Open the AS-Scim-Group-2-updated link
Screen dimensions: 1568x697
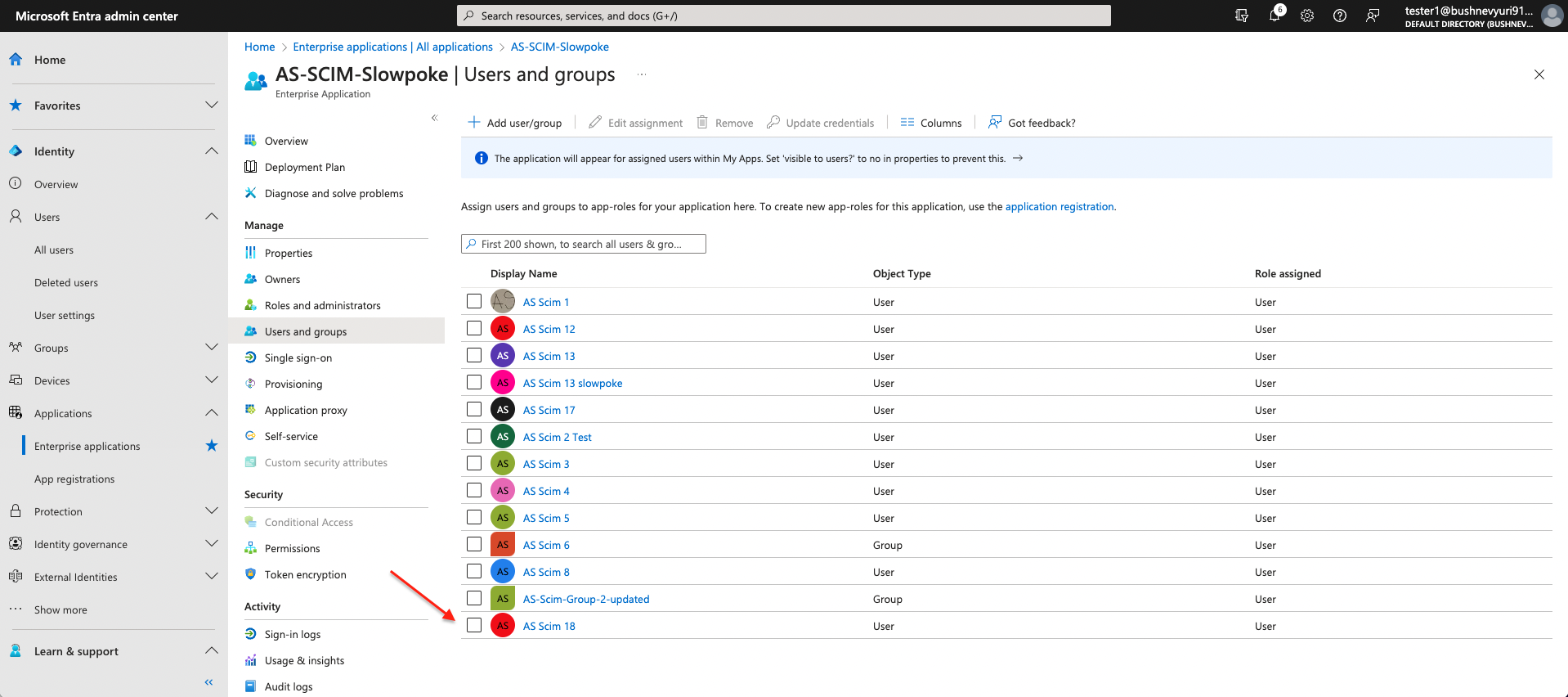point(586,599)
